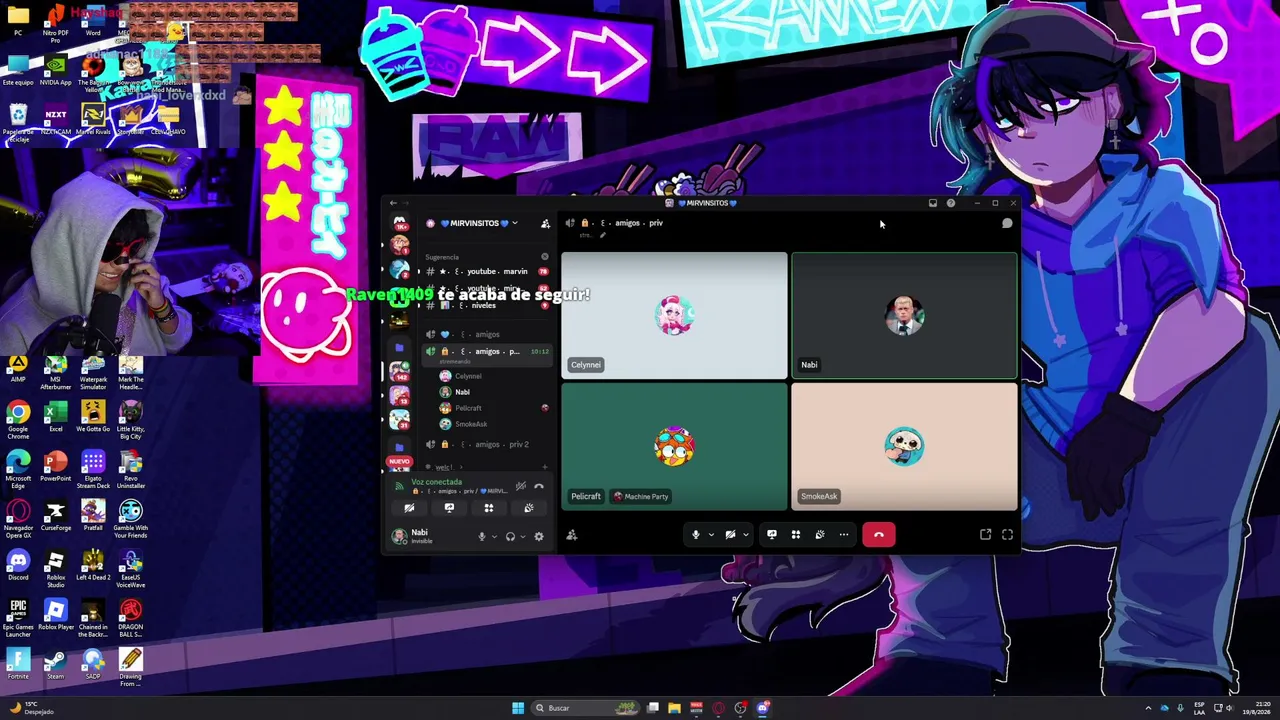1280x720 pixels.
Task: Toggle noise suppression in voice panel
Action: point(521,486)
